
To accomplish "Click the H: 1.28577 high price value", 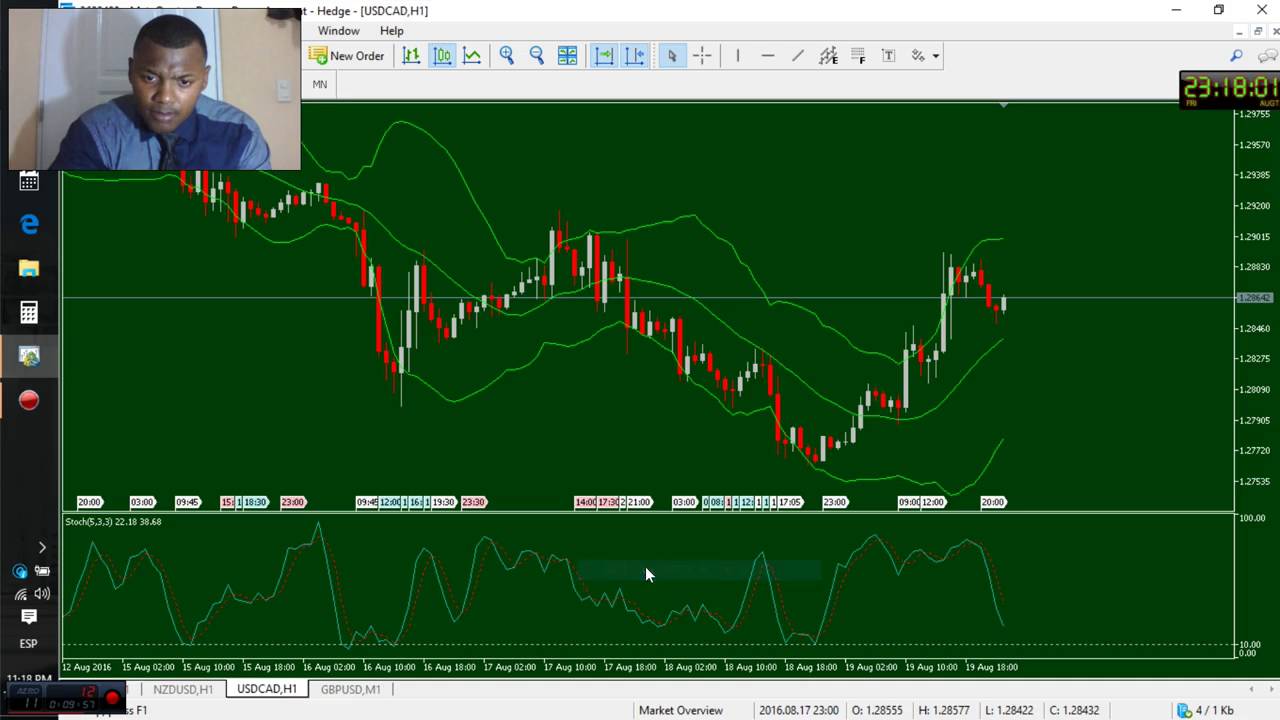I will coord(942,710).
